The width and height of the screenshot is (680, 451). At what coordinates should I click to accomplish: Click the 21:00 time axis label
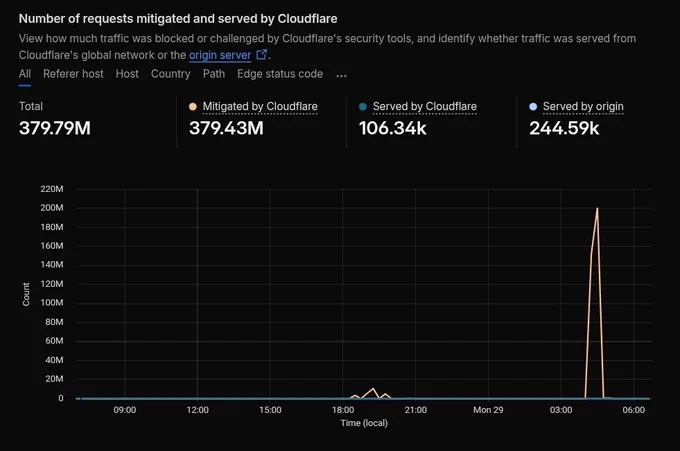(415, 410)
